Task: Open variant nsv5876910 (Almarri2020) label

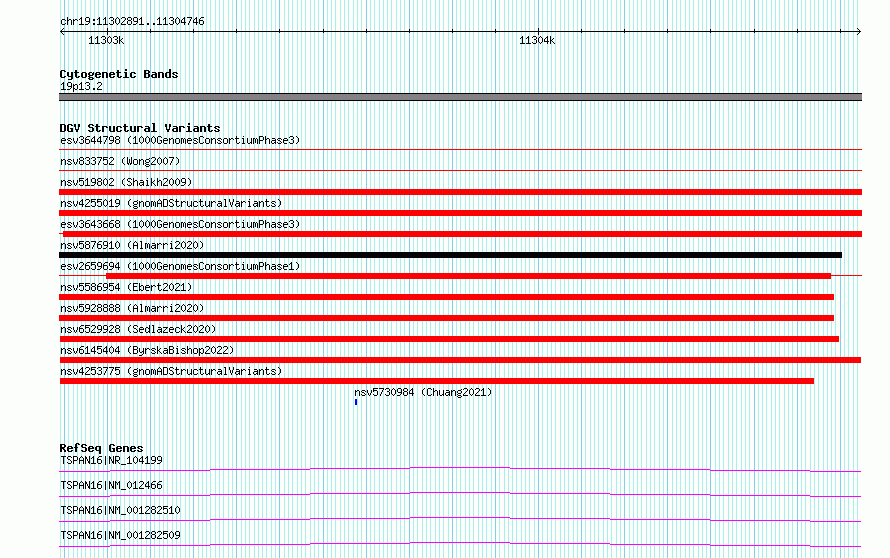Action: coord(132,245)
